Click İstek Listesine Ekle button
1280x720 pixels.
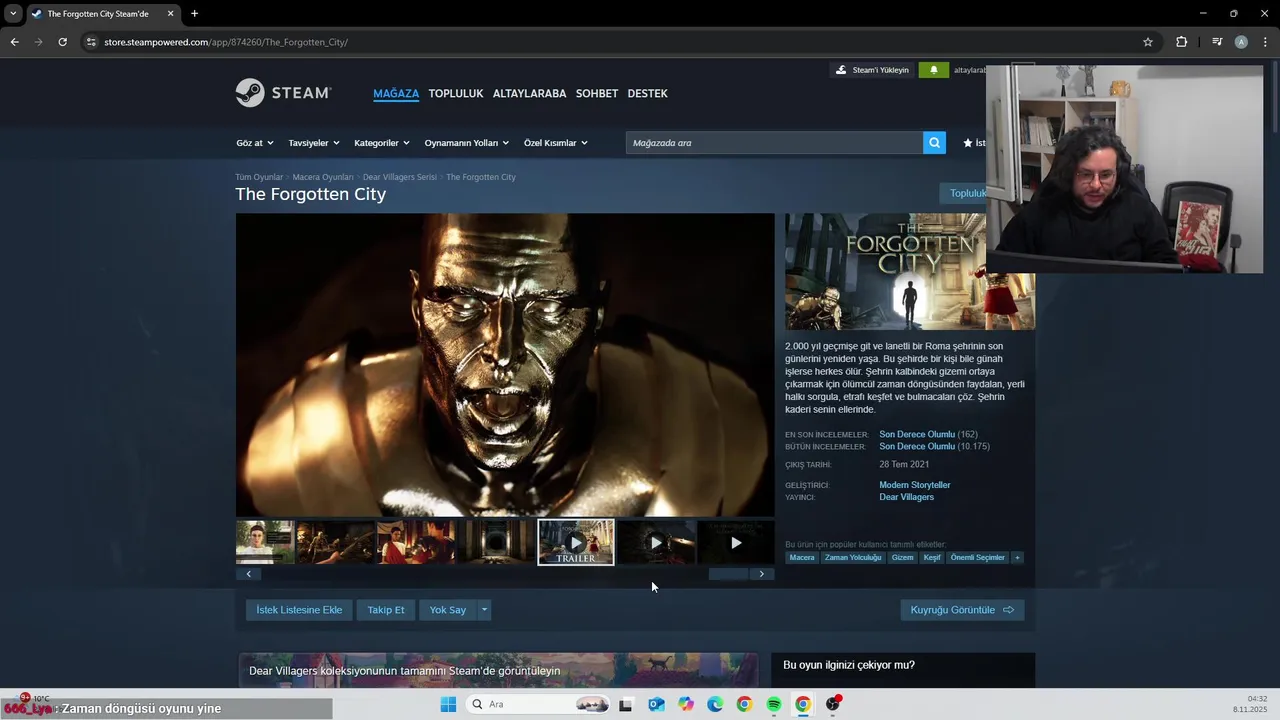click(x=299, y=610)
